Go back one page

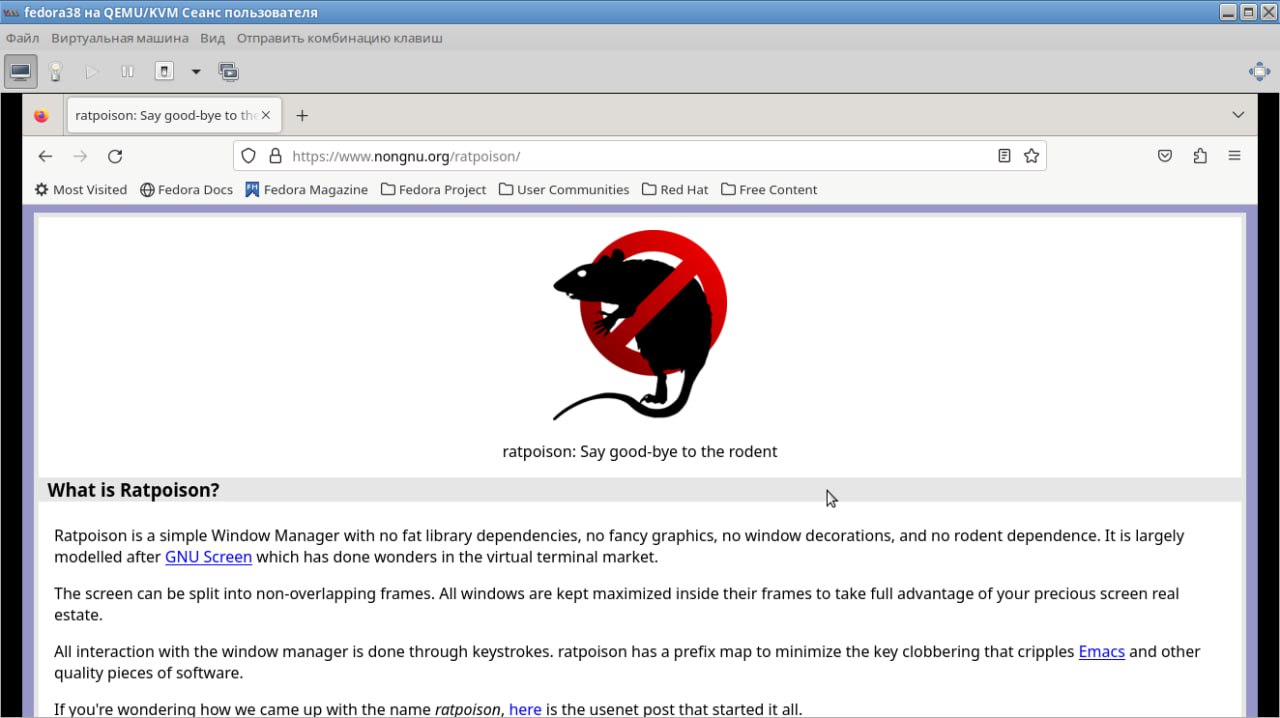45,156
